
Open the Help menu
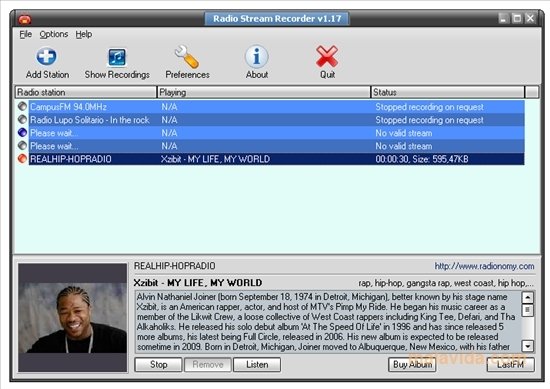[x=84, y=34]
